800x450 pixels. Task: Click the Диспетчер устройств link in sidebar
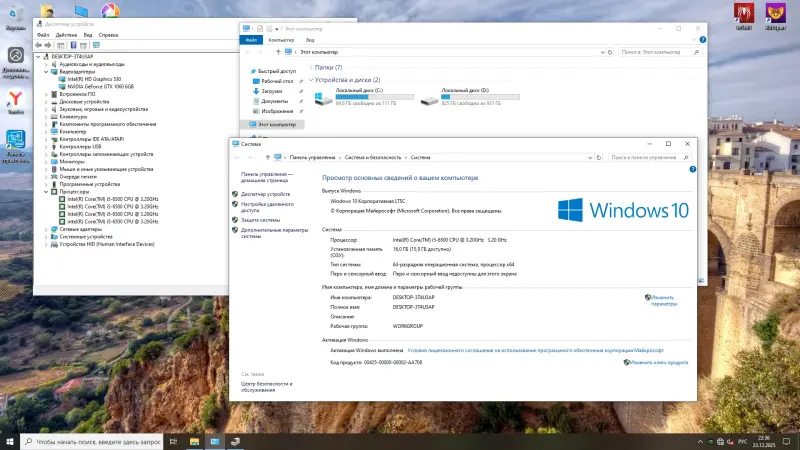click(x=265, y=194)
